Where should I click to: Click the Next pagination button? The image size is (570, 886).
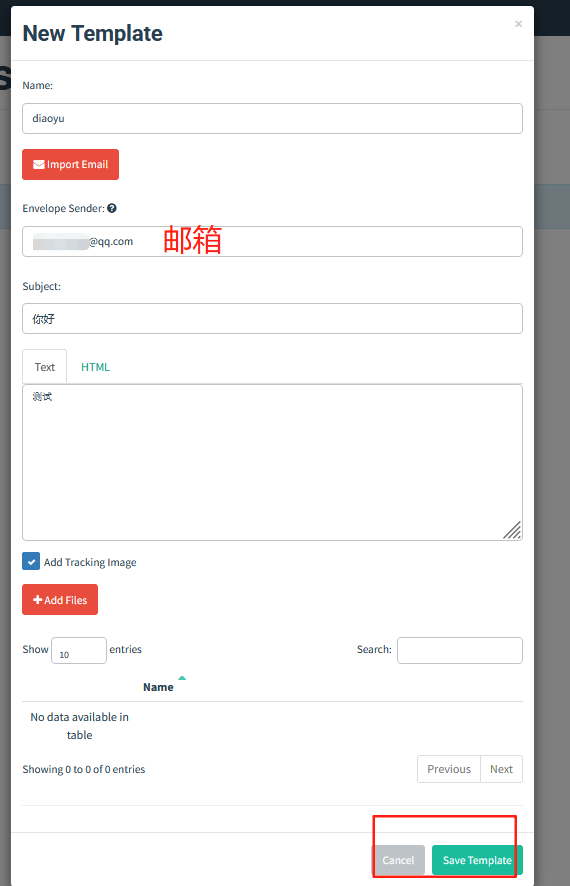pos(502,769)
